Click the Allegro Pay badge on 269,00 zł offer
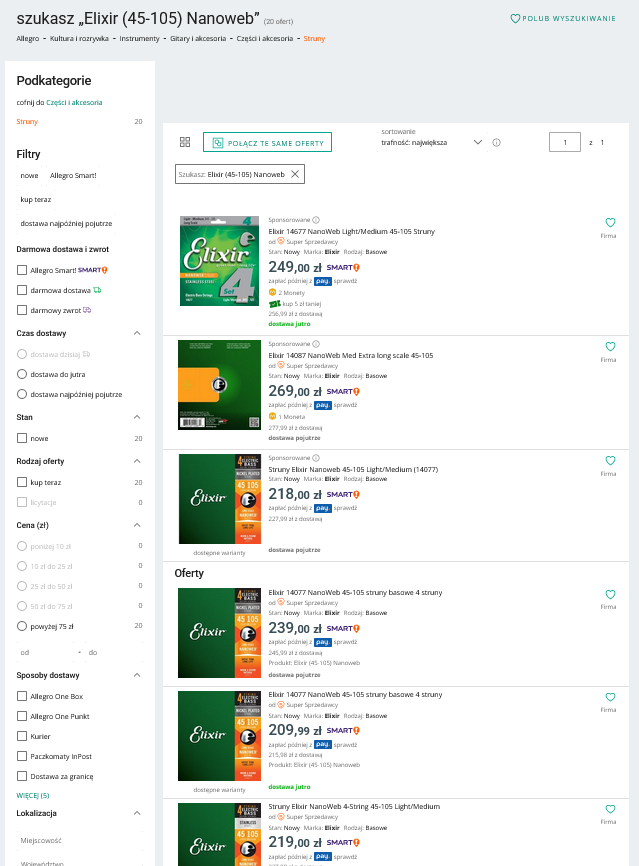Image resolution: width=639 pixels, height=866 pixels. (x=323, y=405)
